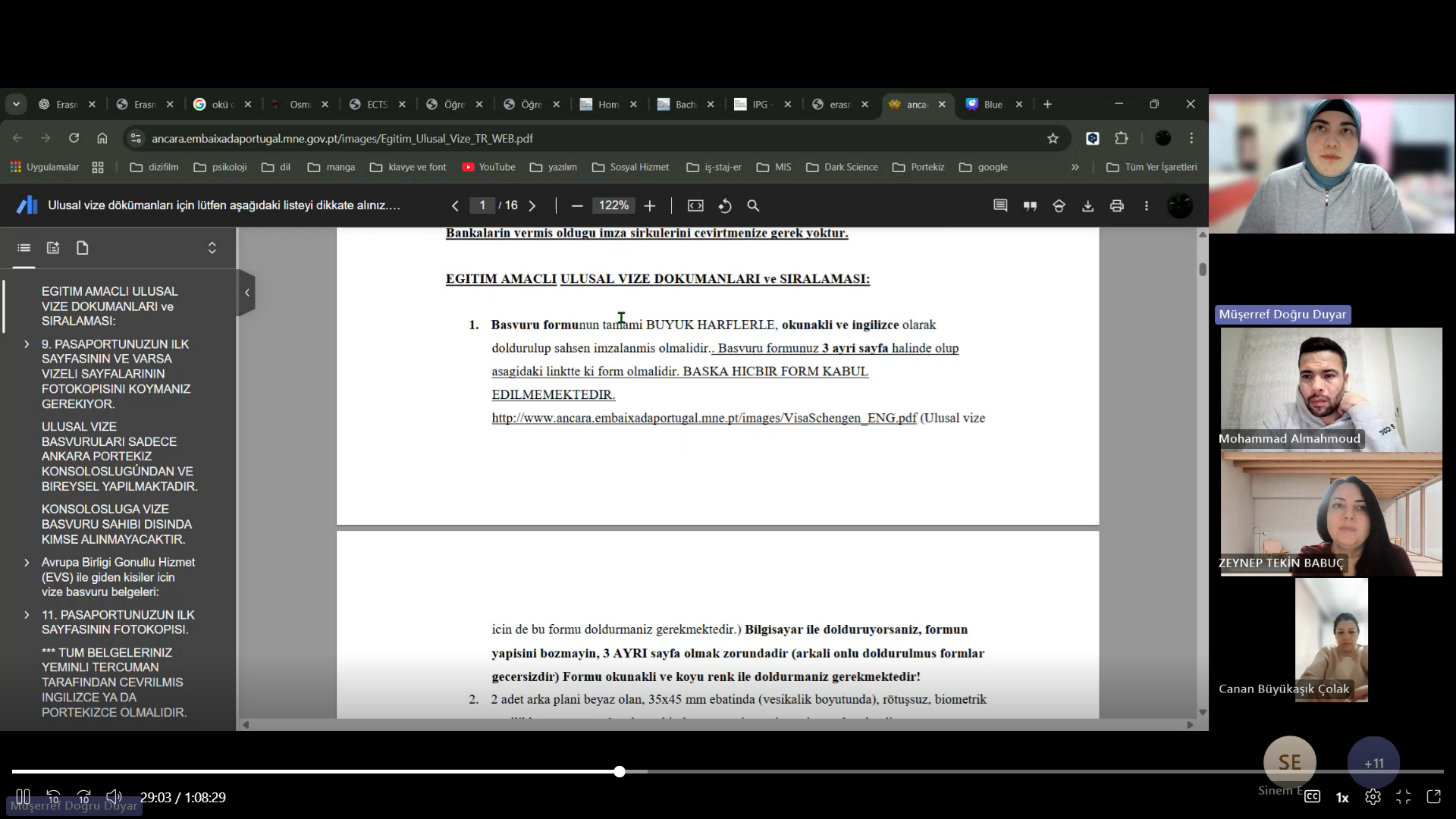This screenshot has width=1456, height=819.
Task: Open the browser extensions puzzle icon
Action: pos(1122,138)
